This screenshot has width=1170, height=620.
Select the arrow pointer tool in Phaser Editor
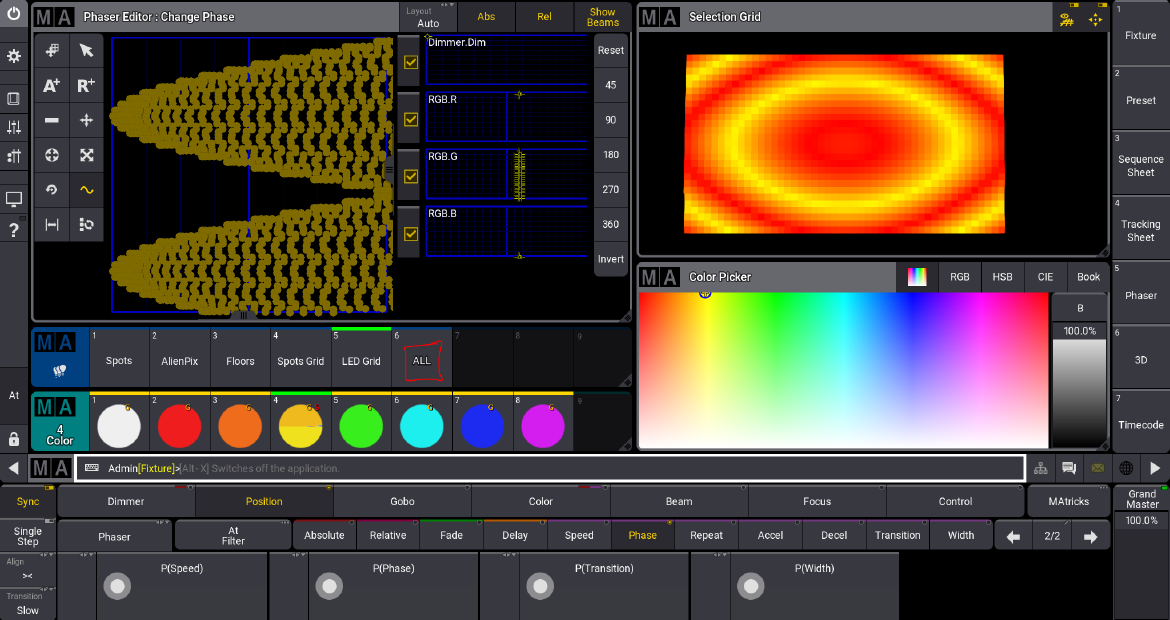87,51
